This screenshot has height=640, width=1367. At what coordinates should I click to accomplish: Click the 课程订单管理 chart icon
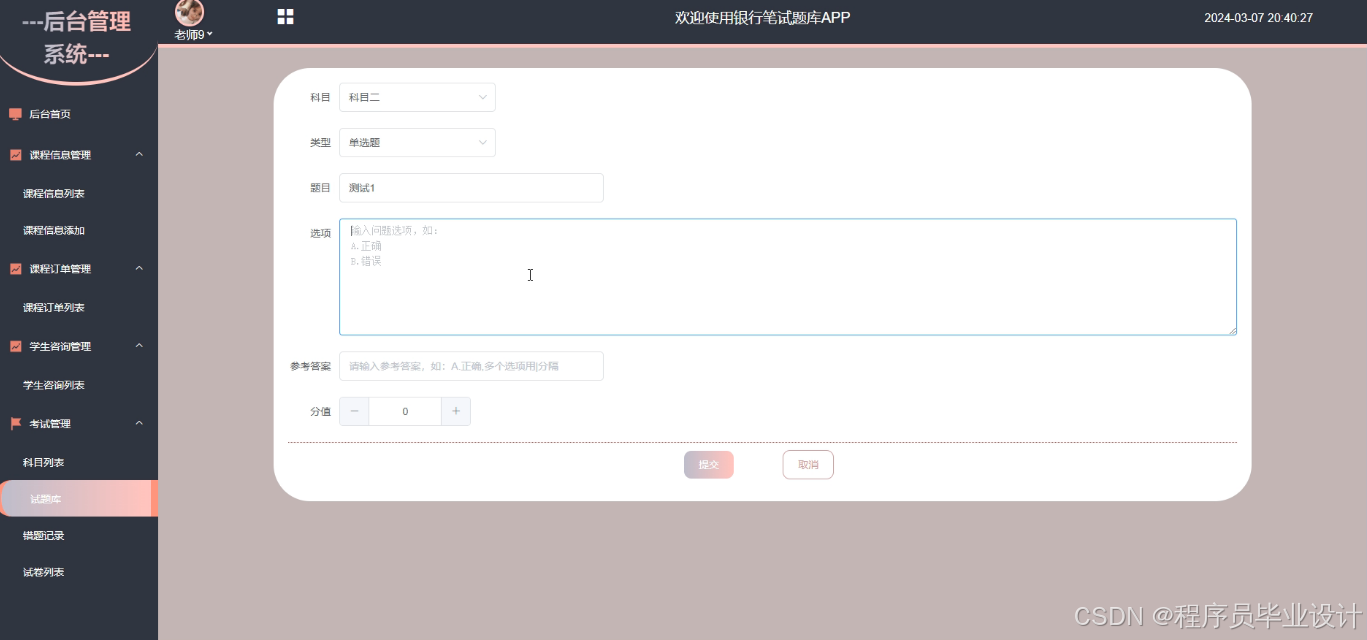14,268
